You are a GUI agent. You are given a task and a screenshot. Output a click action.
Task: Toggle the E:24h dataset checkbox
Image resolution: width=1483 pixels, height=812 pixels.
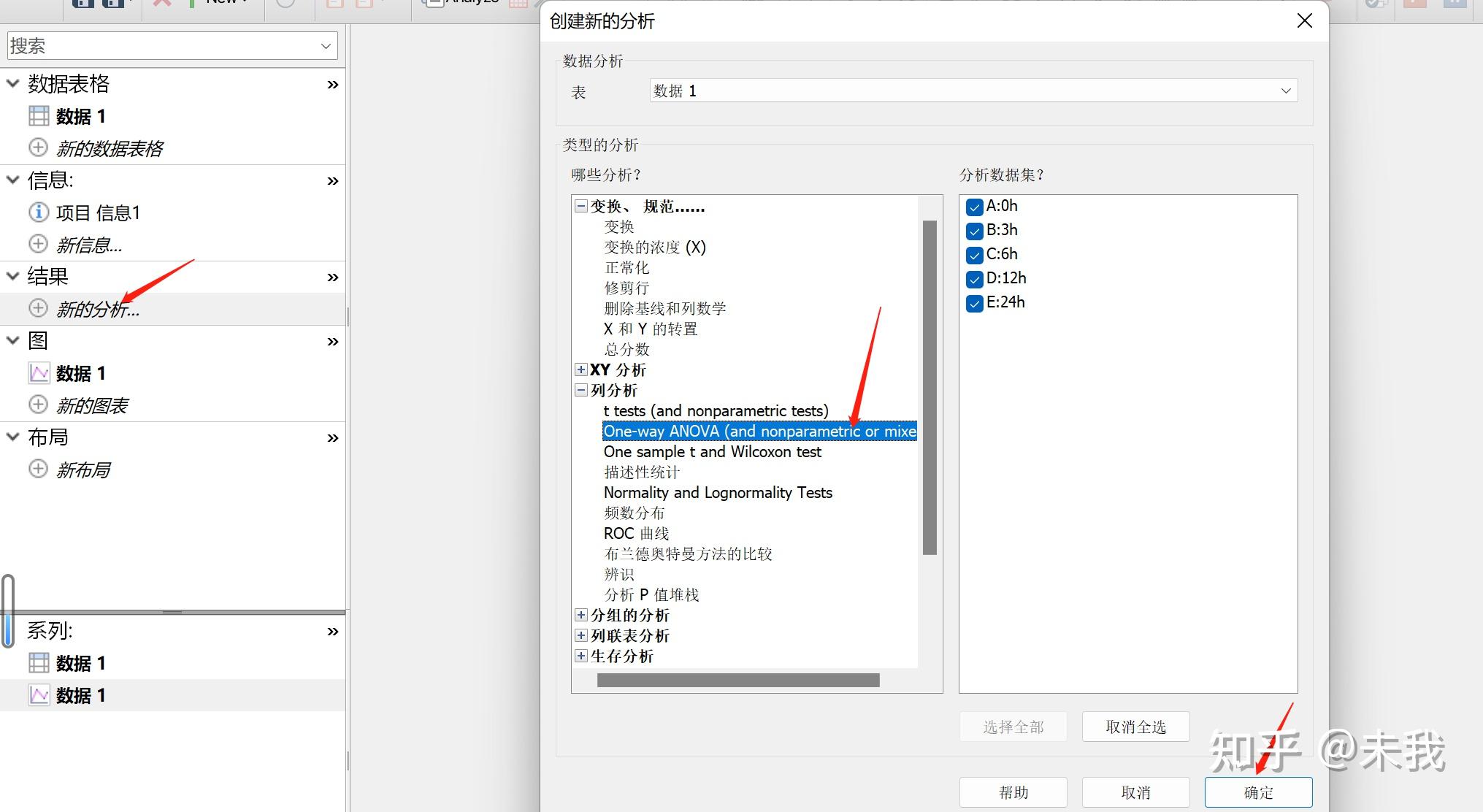click(x=974, y=303)
